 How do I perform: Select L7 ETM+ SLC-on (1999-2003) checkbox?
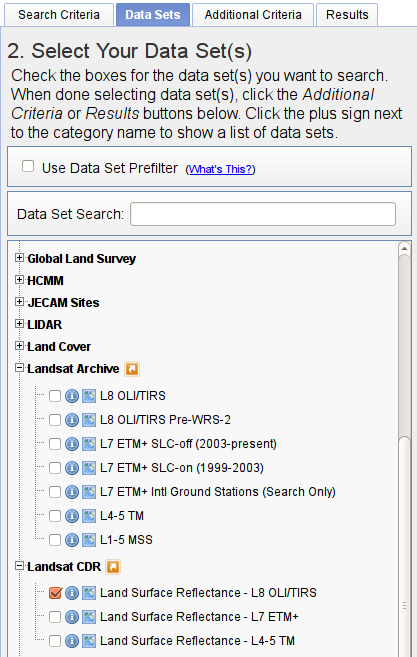(x=55, y=468)
